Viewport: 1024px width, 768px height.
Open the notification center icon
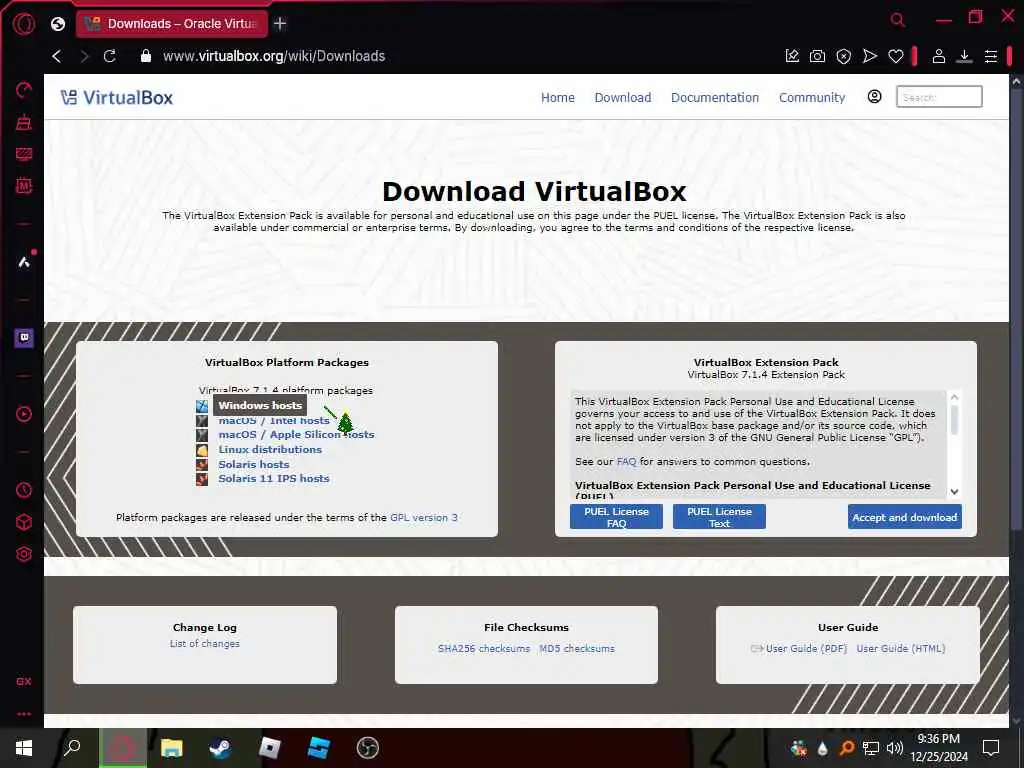[x=991, y=748]
